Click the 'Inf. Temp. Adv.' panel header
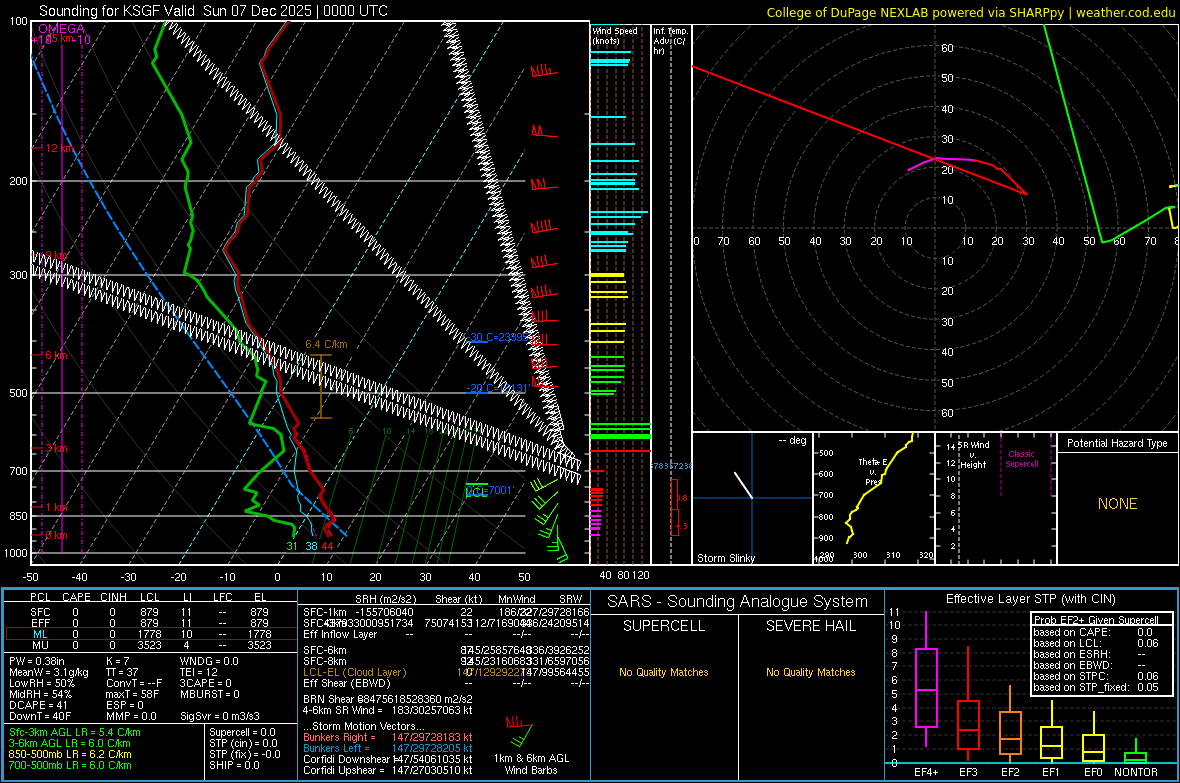1180x783 pixels. pos(669,41)
